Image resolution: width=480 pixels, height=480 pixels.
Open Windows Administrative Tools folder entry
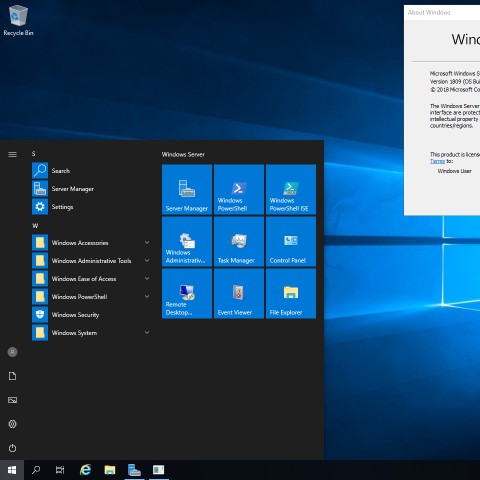[91, 261]
